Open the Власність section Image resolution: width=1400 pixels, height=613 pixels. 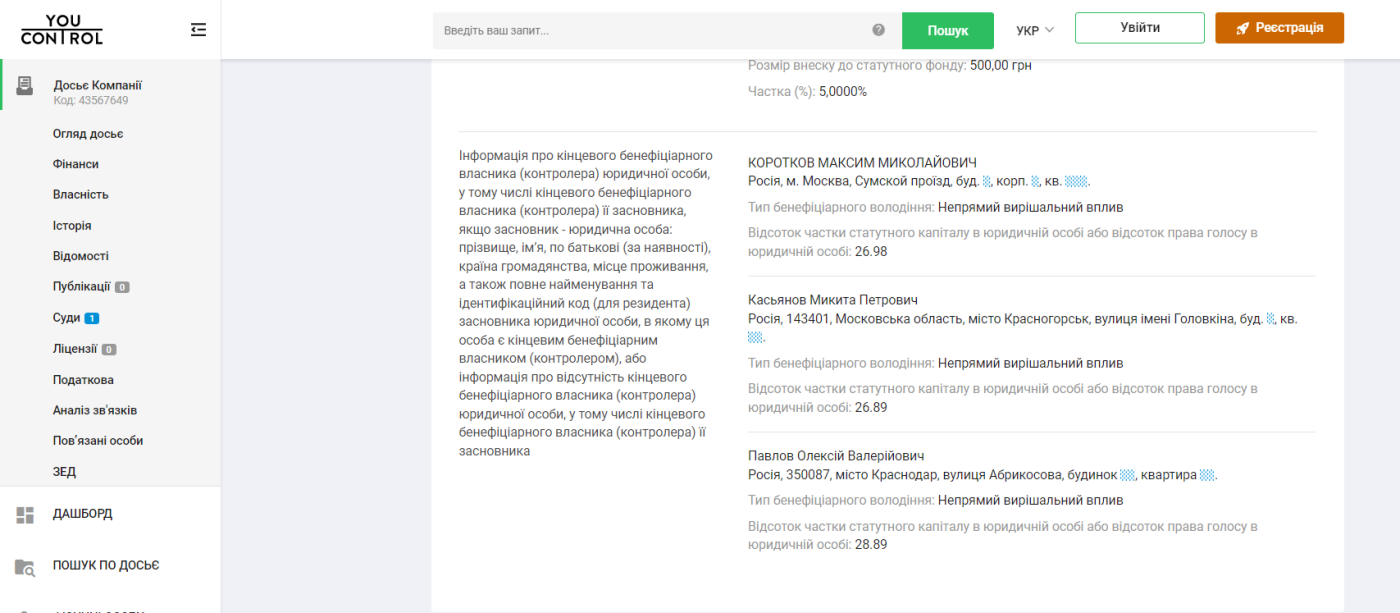[x=81, y=195]
